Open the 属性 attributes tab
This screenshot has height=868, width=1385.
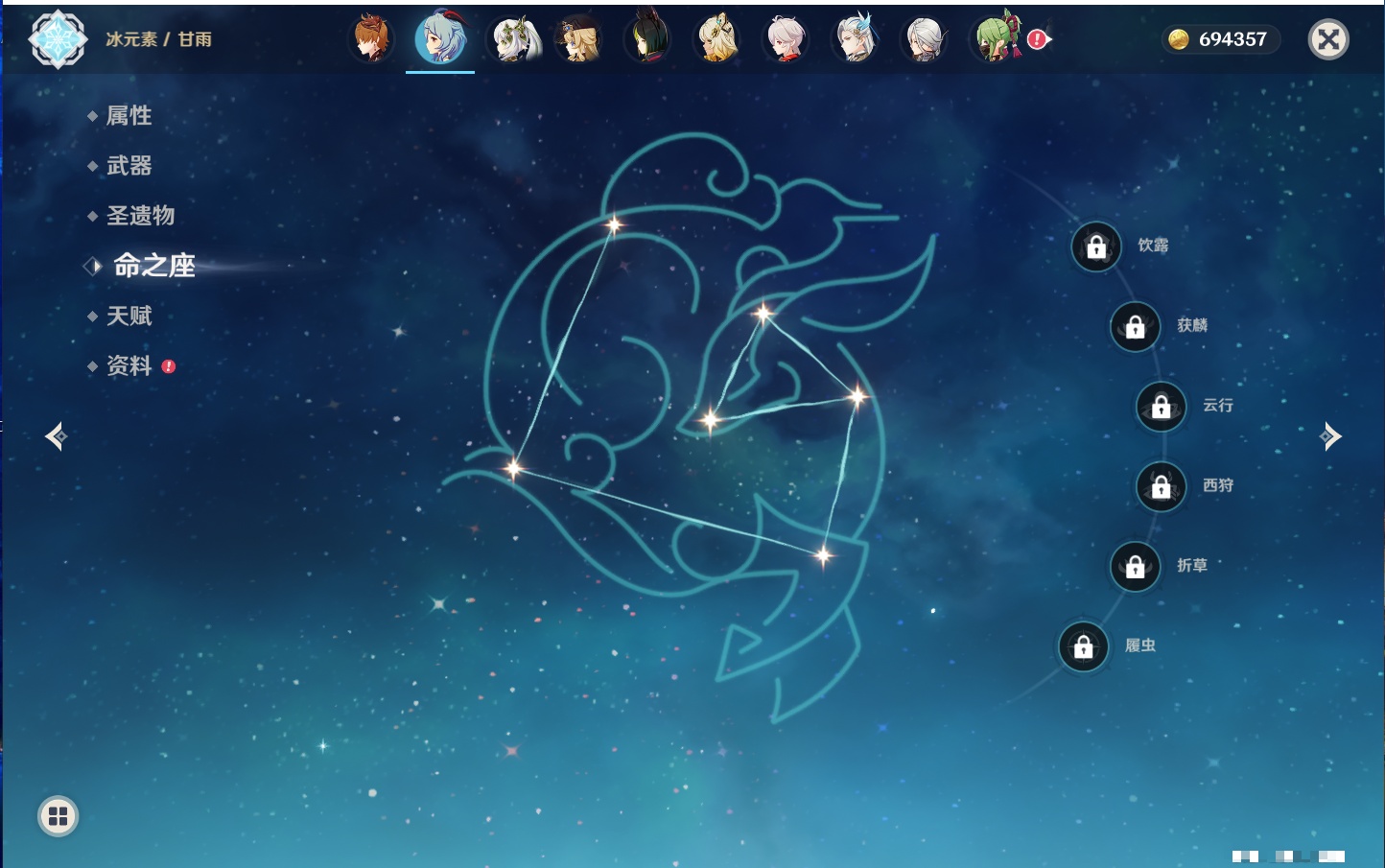pyautogui.click(x=129, y=116)
